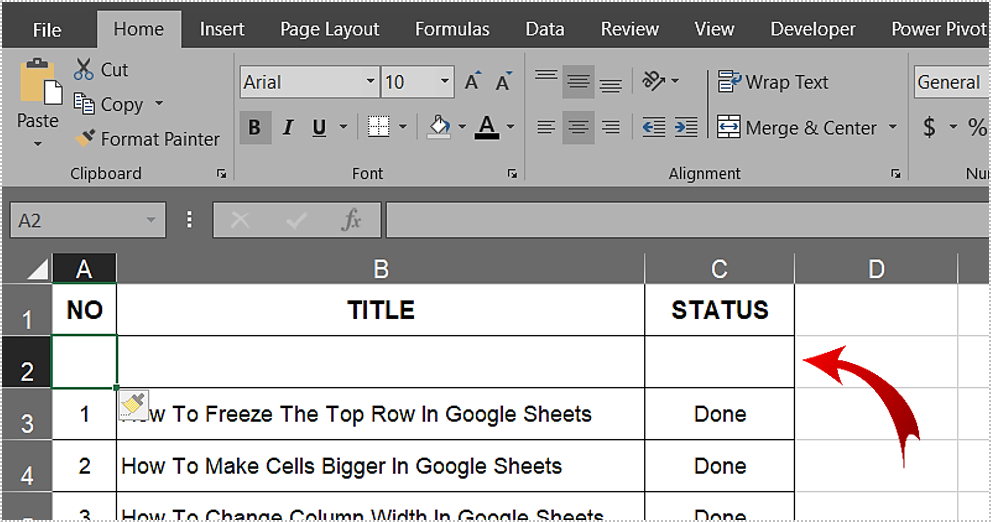Screen dimensions: 991x522
Task: Enable Wrap Text
Action: pyautogui.click(x=773, y=82)
